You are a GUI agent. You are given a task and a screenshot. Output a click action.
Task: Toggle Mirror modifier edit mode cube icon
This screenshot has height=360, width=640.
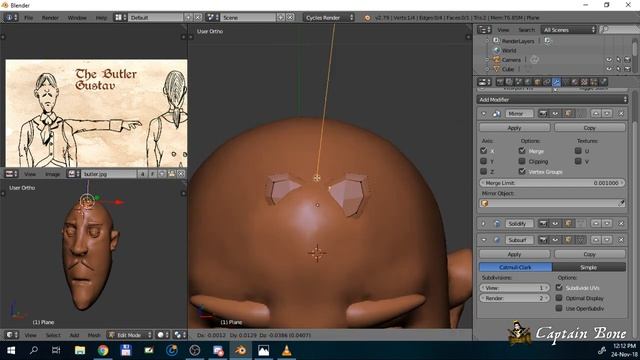coord(568,113)
